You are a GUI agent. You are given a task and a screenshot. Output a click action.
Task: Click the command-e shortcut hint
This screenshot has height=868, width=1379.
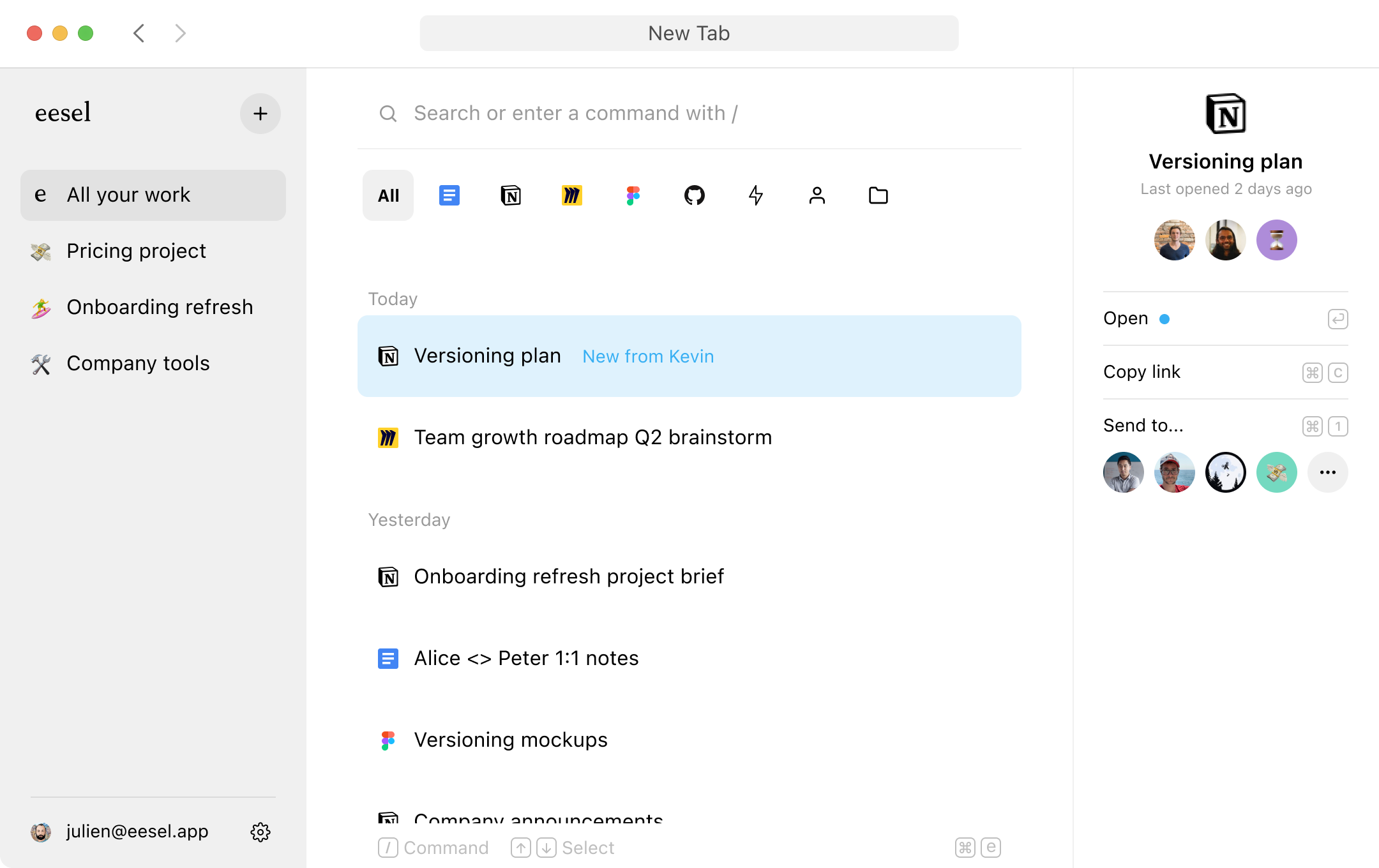978,848
